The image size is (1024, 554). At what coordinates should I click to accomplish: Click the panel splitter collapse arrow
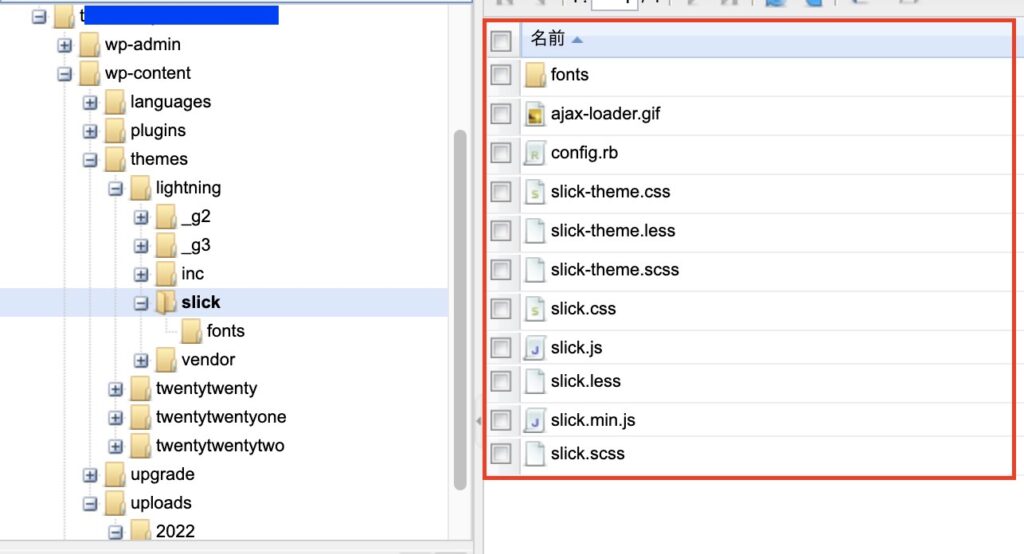478,421
